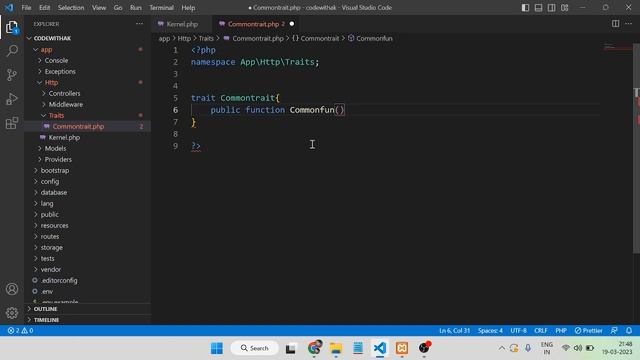This screenshot has width=640, height=360.
Task: Open the Selection menu
Action: 71,8
